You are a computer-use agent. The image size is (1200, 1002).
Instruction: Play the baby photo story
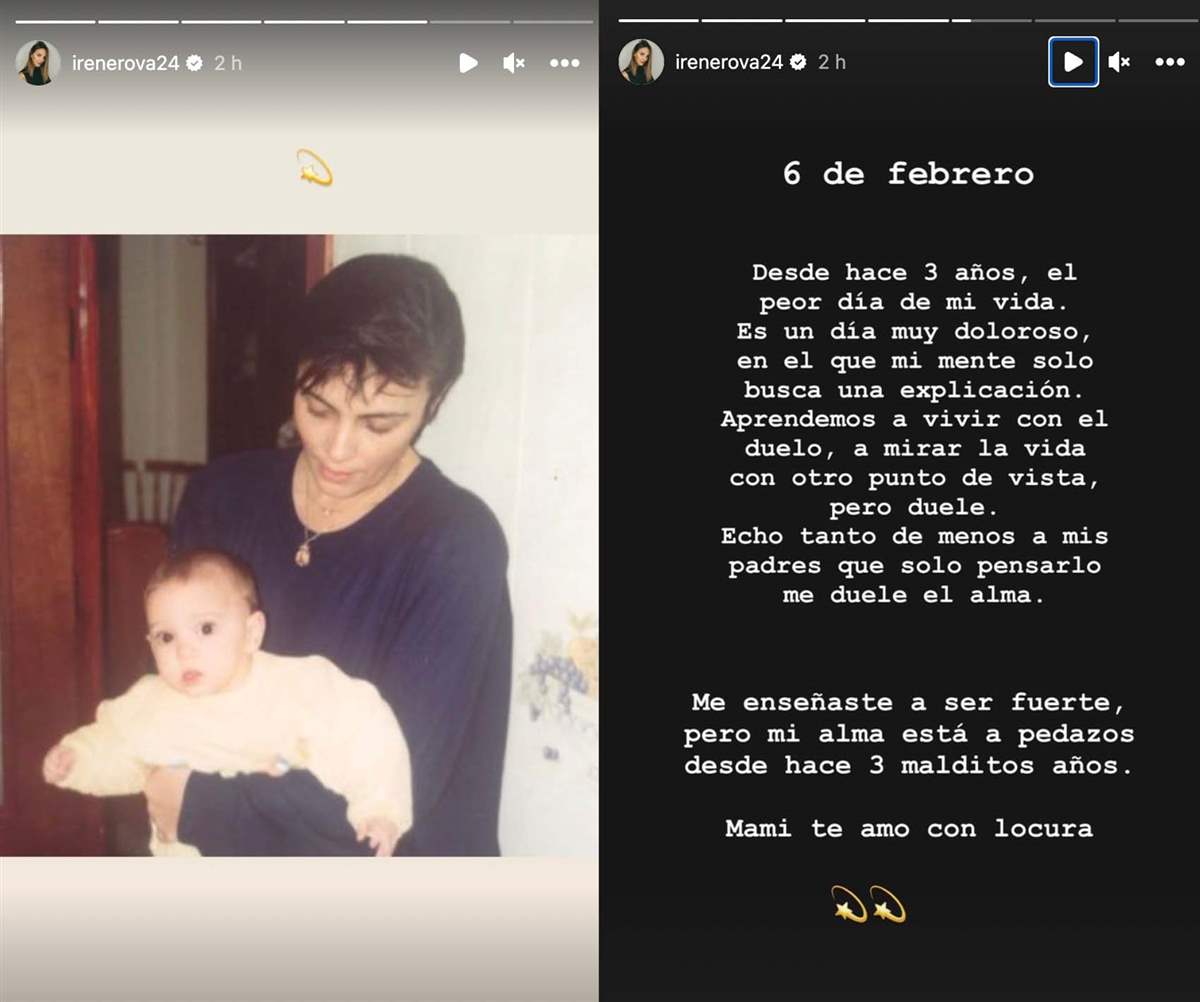tap(468, 63)
